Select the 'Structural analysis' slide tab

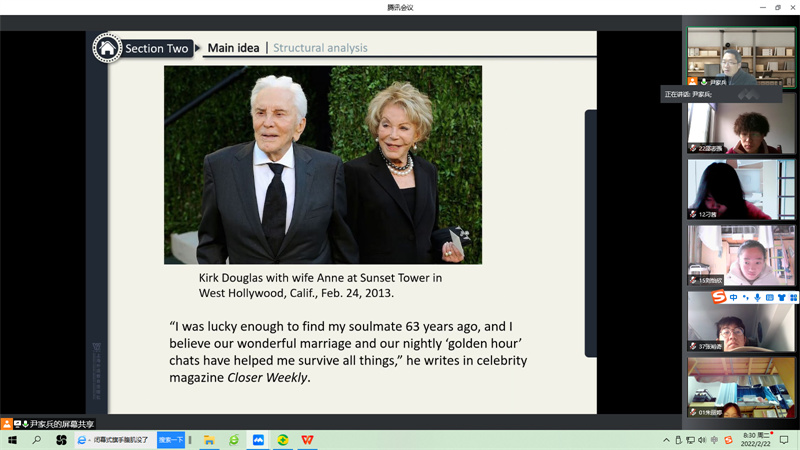coord(320,48)
